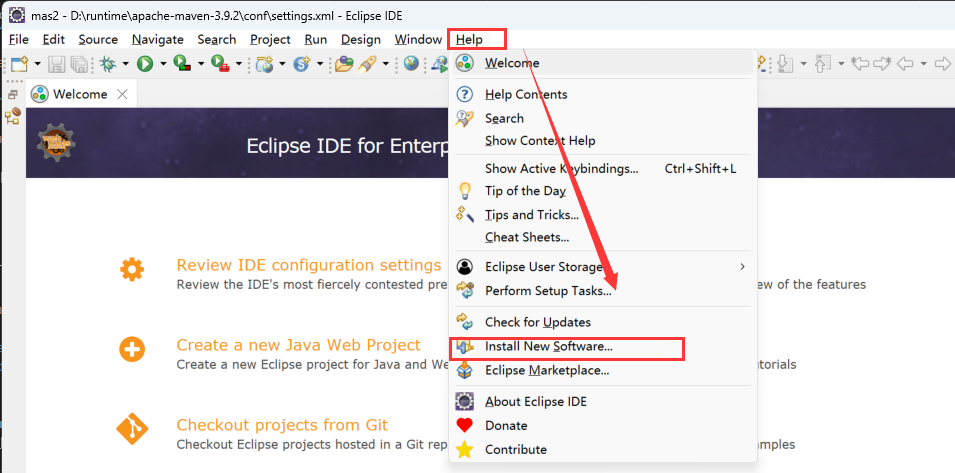The image size is (955, 473).
Task: Click the Save disk toolbar icon
Action: click(57, 63)
